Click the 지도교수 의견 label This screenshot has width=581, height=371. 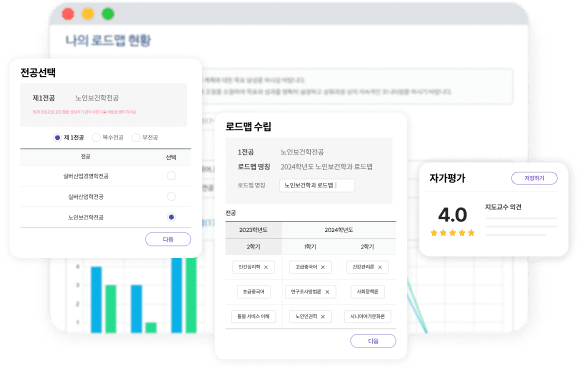click(503, 207)
